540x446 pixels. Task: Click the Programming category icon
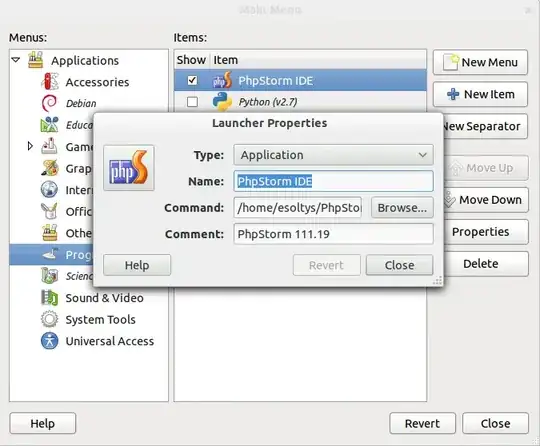(x=49, y=255)
